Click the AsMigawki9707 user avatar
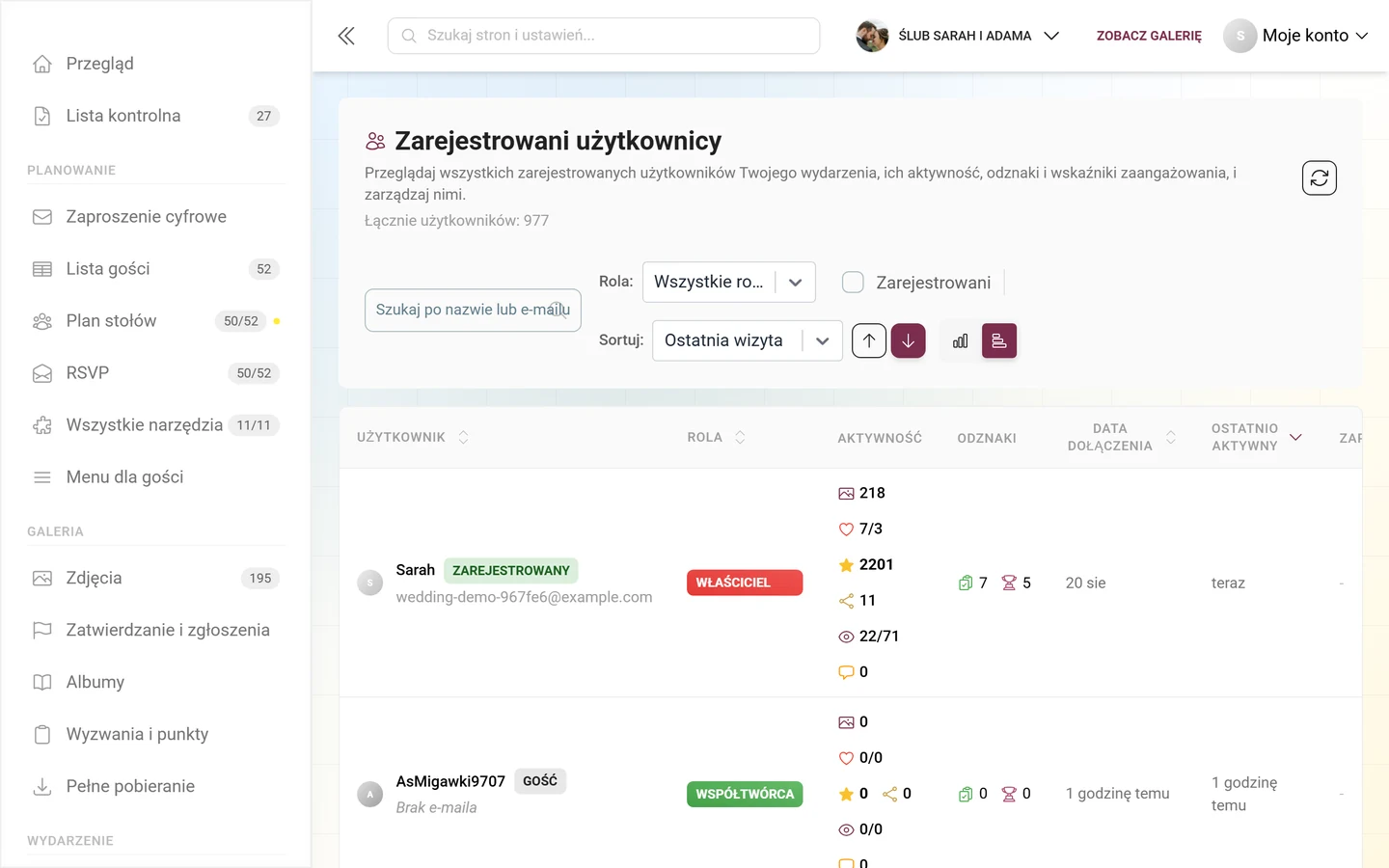The width and height of the screenshot is (1389, 868). point(370,794)
